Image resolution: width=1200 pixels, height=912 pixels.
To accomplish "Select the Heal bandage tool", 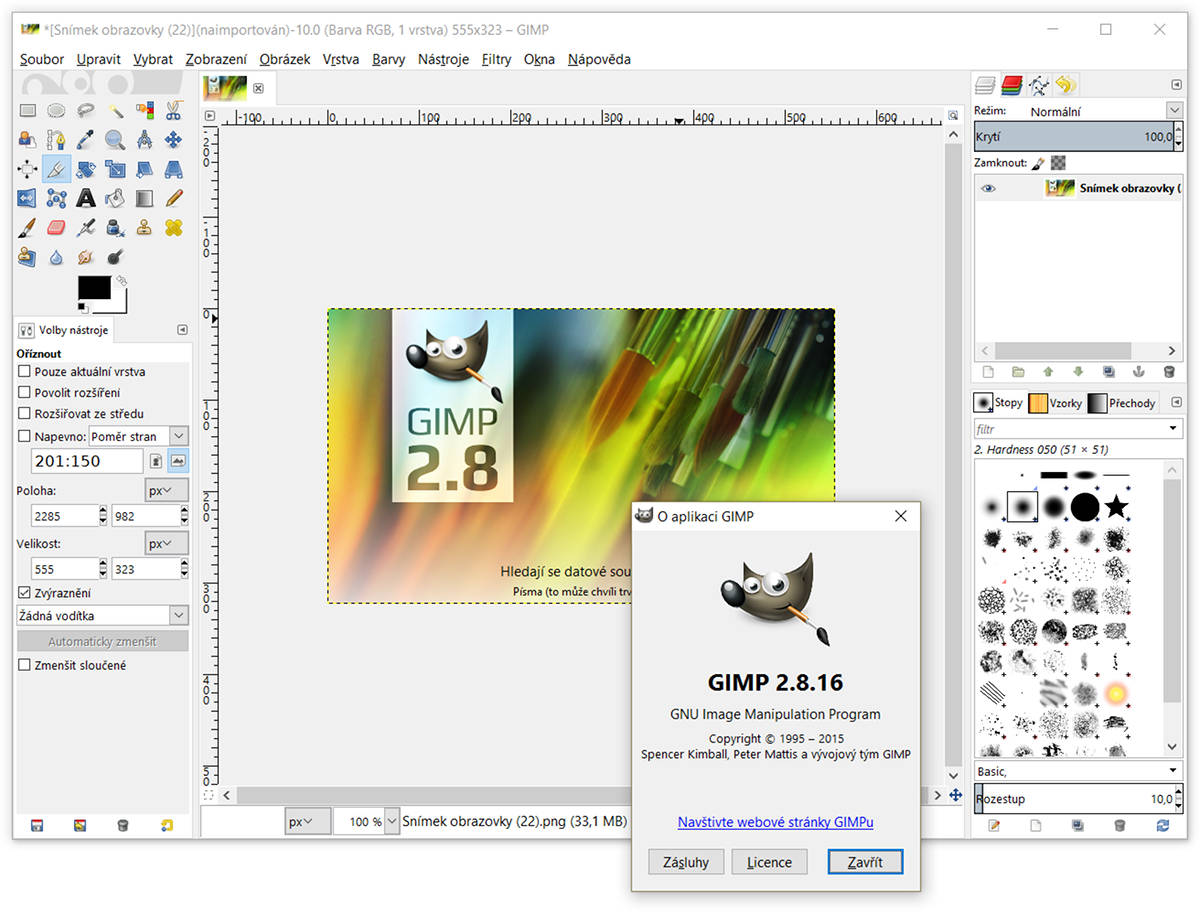I will pyautogui.click(x=174, y=228).
